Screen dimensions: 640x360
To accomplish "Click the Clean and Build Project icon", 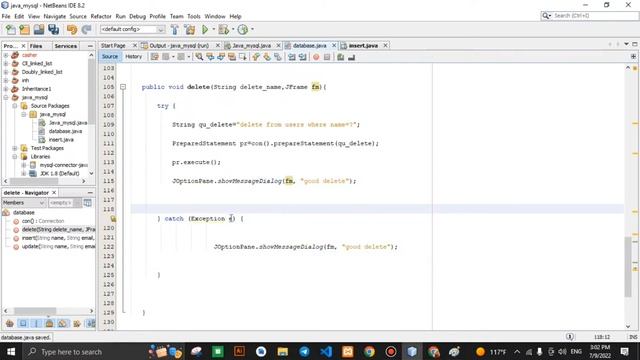I will click(190, 29).
